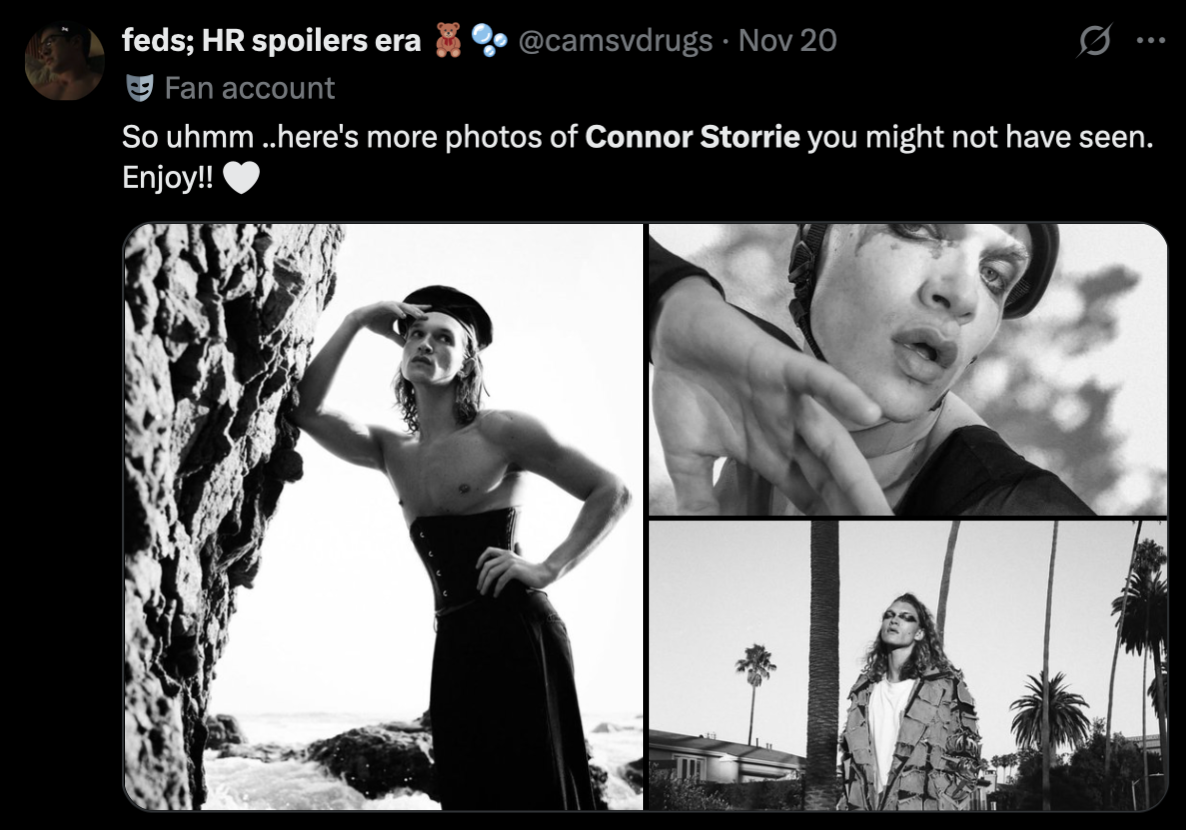Open the post via Nov 20 timestamp
This screenshot has height=830, width=1186.
coord(787,40)
